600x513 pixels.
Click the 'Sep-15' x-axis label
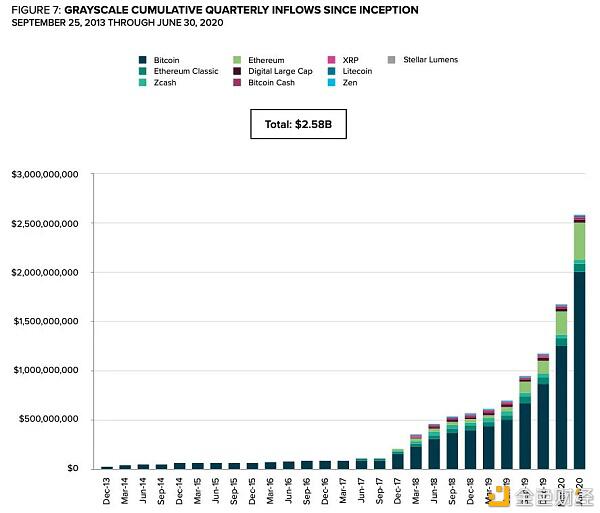(x=234, y=491)
